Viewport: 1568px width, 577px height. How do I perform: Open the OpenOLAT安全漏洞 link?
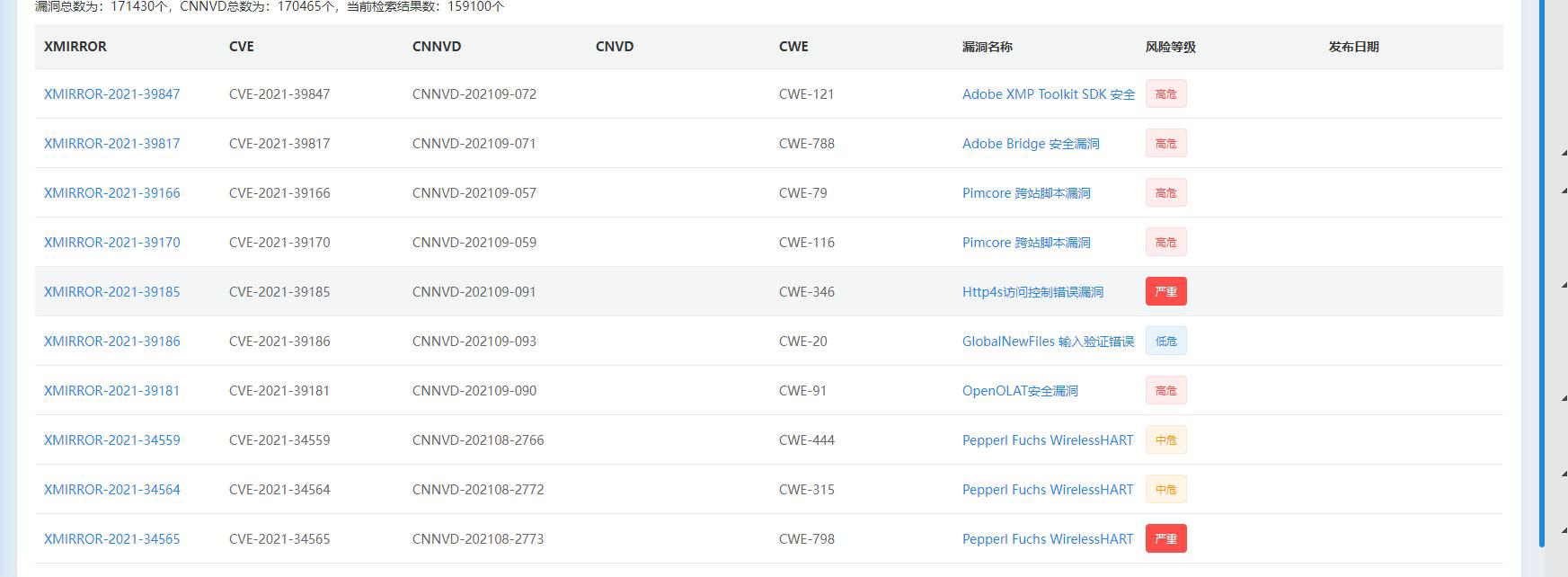coord(1020,391)
